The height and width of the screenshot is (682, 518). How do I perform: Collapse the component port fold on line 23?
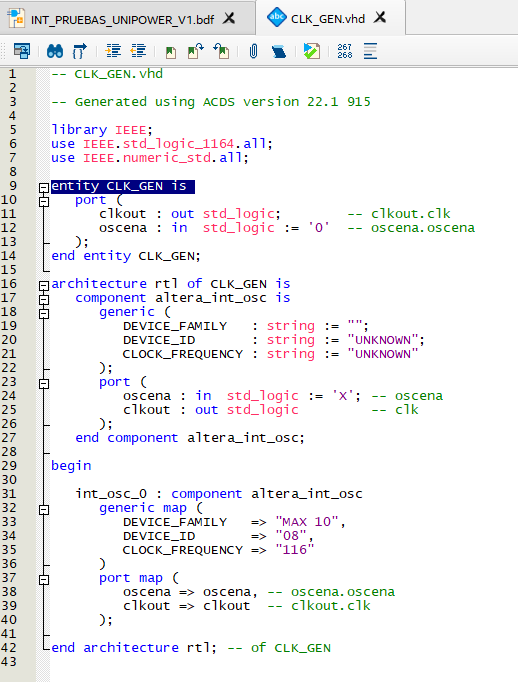(43, 383)
